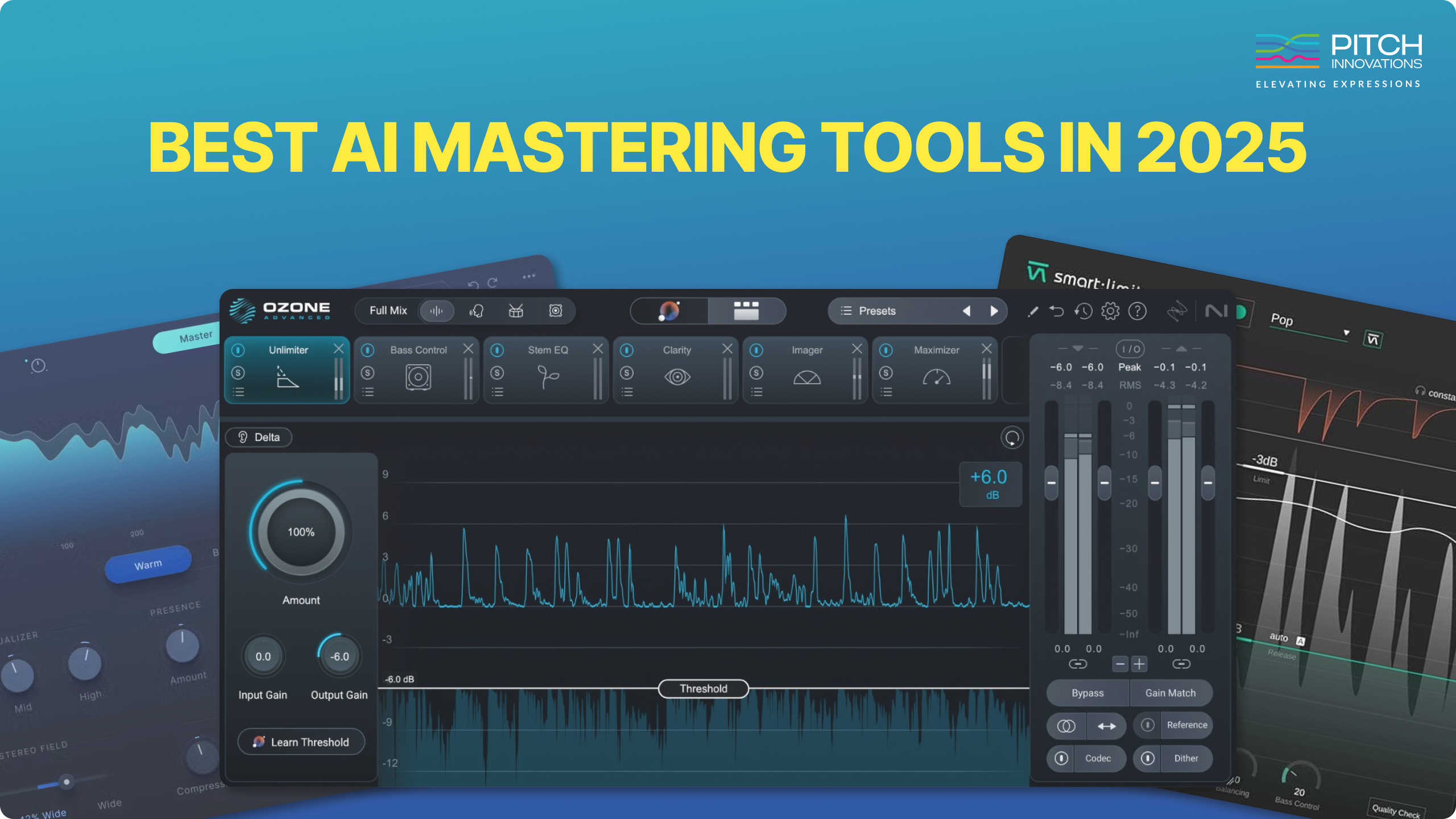Click the Gain Match button

[1171, 693]
